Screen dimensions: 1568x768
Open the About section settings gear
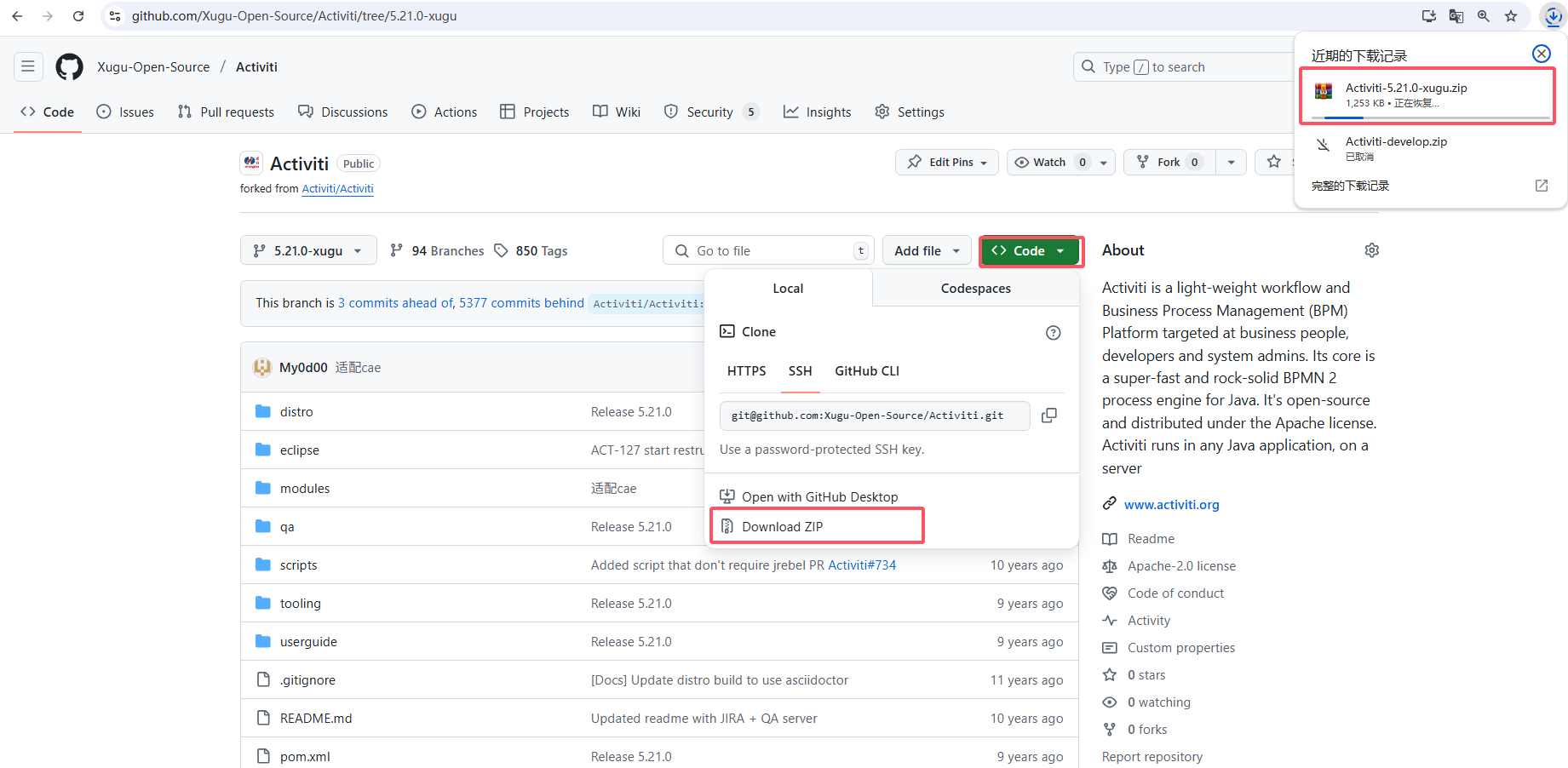point(1371,250)
